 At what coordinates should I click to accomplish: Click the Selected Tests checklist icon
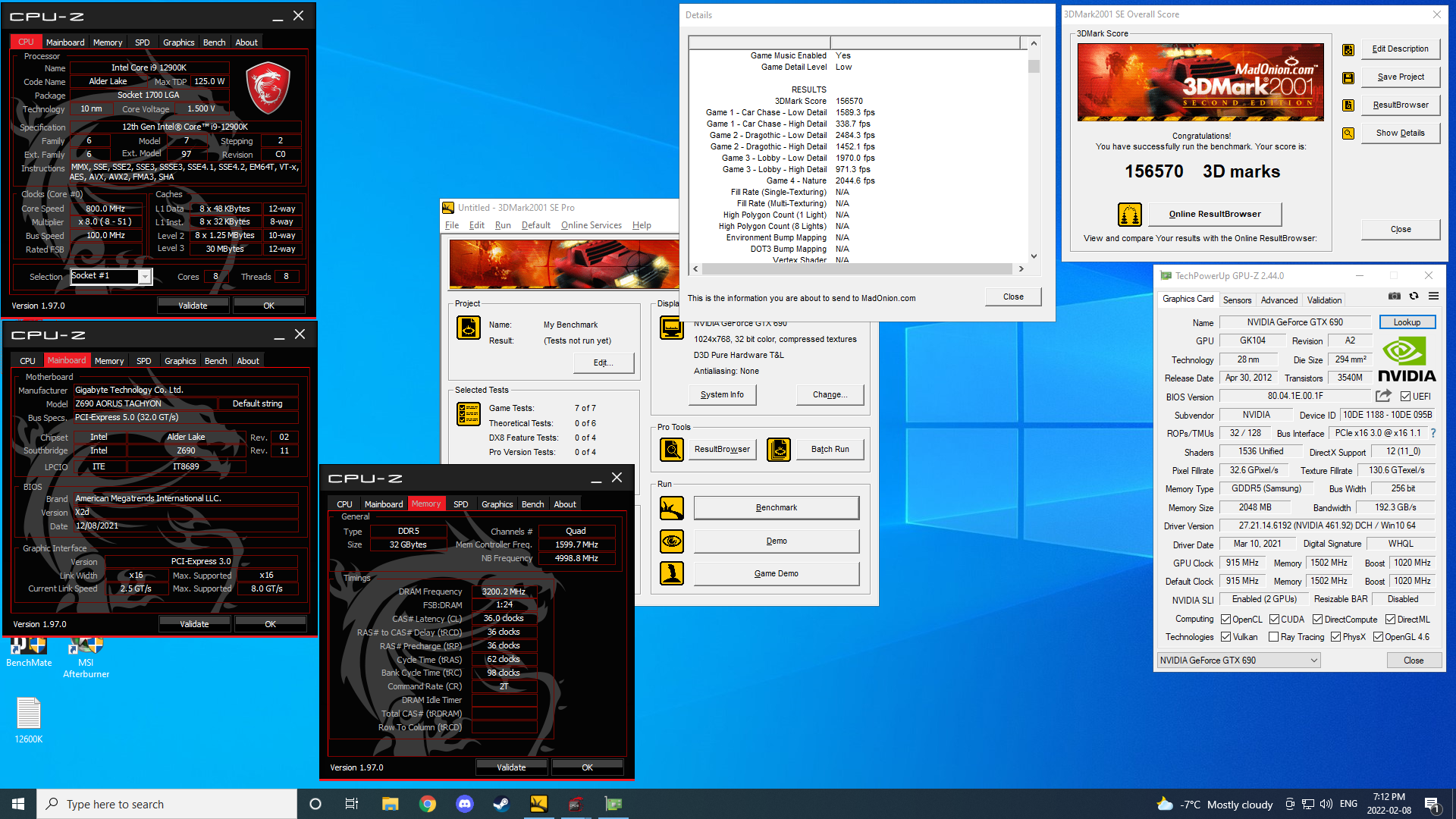pyautogui.click(x=469, y=414)
